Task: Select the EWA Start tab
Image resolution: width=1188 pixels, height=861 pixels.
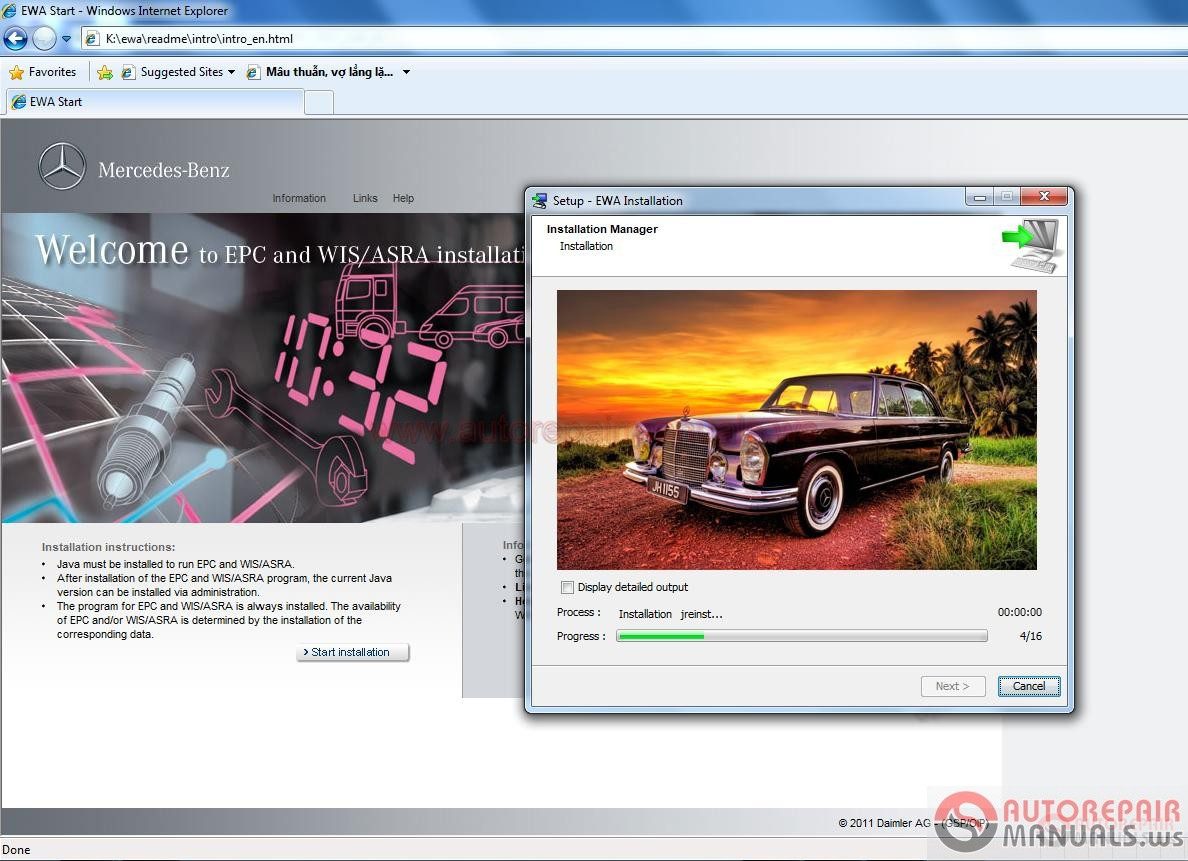Action: pos(155,102)
